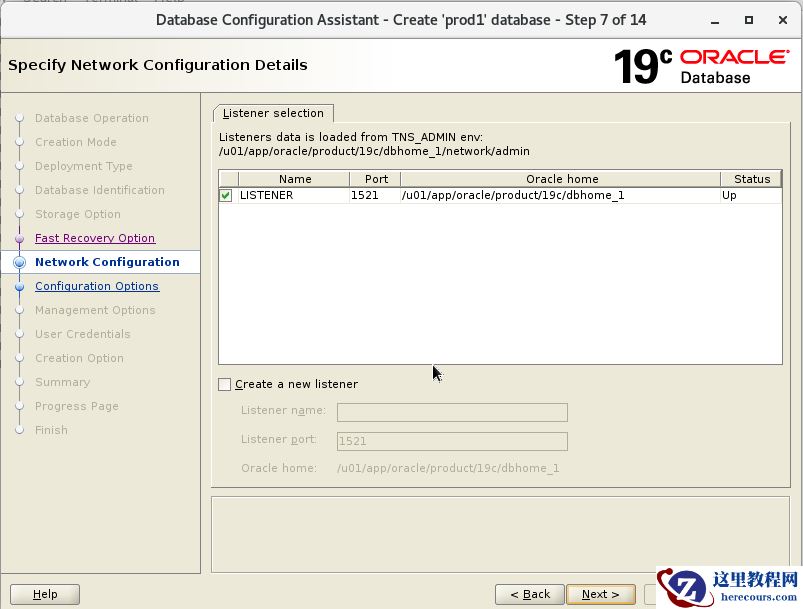Click Listener name input field
Image resolution: width=803 pixels, height=609 pixels.
click(x=452, y=412)
